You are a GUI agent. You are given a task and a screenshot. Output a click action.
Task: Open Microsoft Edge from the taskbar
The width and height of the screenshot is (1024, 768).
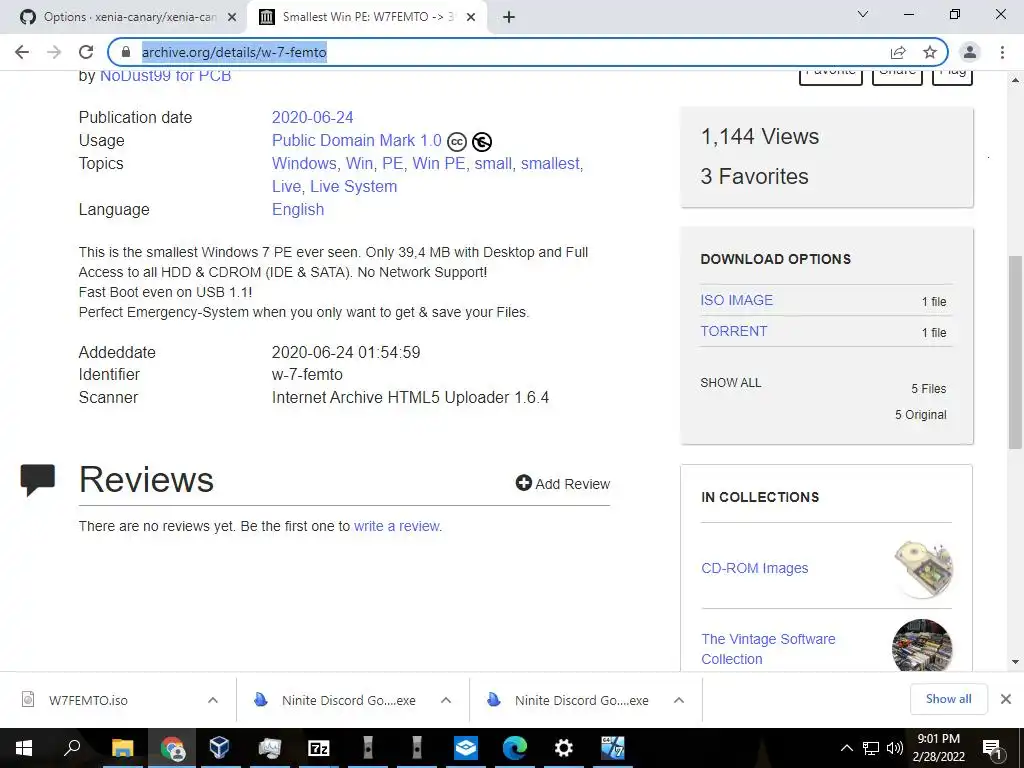515,748
